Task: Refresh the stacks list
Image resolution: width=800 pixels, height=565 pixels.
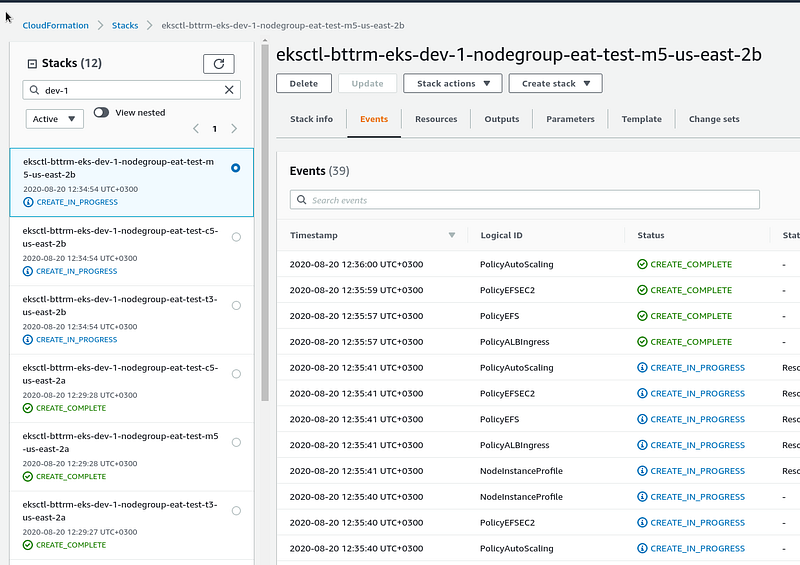Action: coord(218,64)
